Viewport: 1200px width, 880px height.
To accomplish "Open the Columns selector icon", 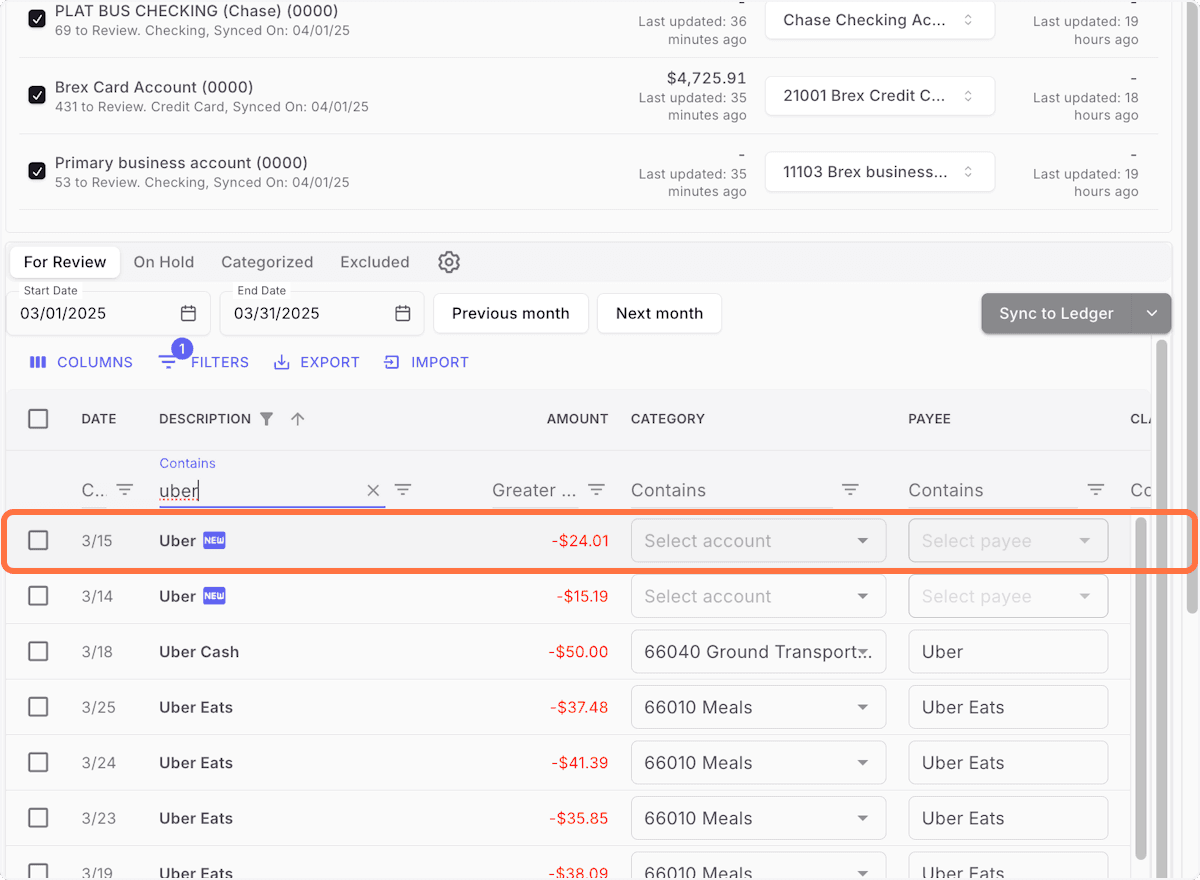I will tap(37, 362).
